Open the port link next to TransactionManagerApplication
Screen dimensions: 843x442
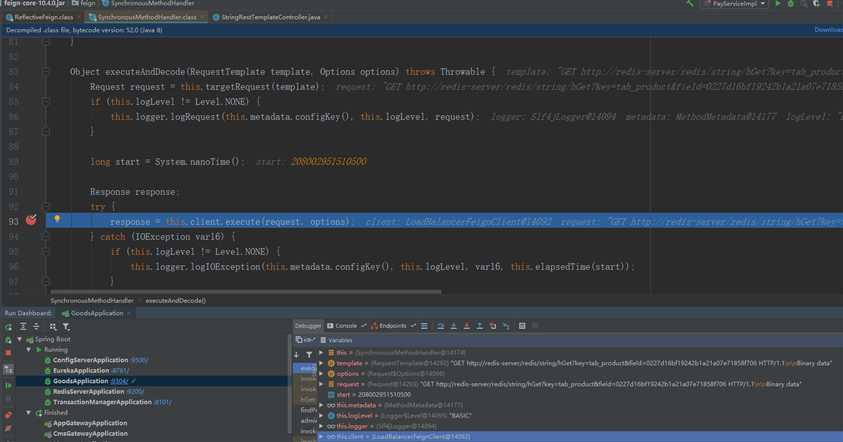click(x=162, y=402)
